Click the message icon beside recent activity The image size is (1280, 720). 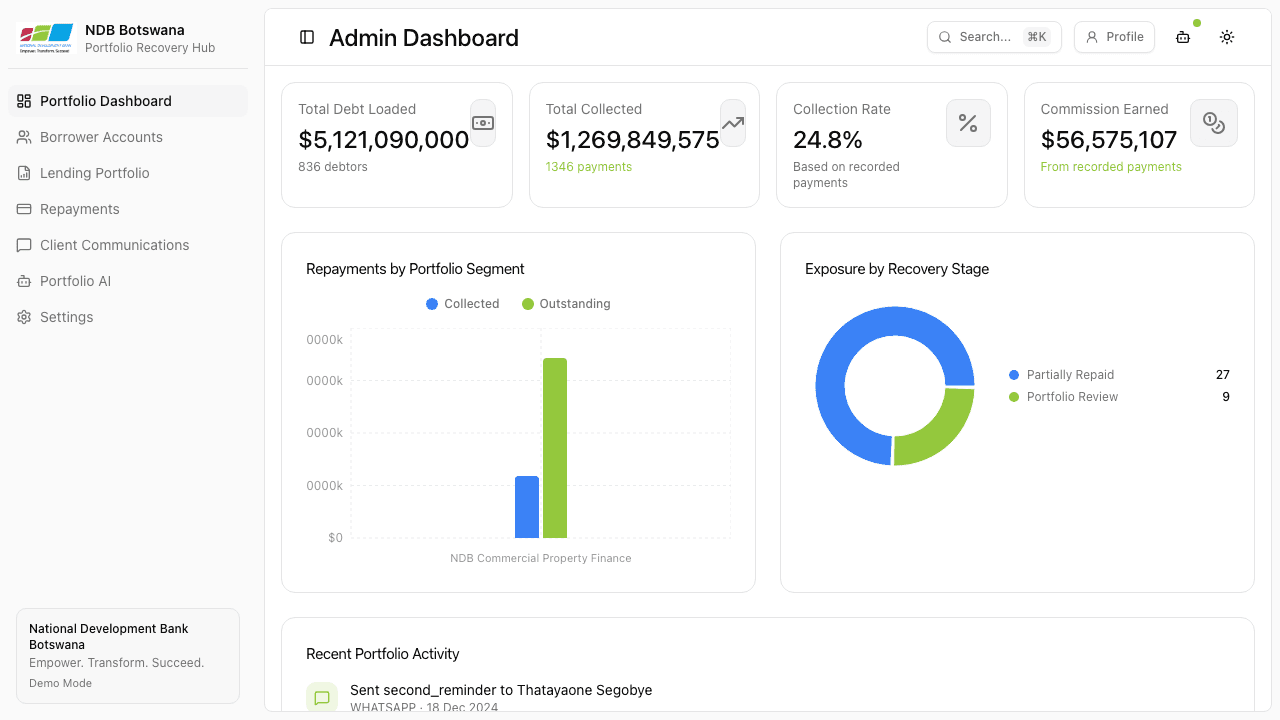pyautogui.click(x=322, y=698)
